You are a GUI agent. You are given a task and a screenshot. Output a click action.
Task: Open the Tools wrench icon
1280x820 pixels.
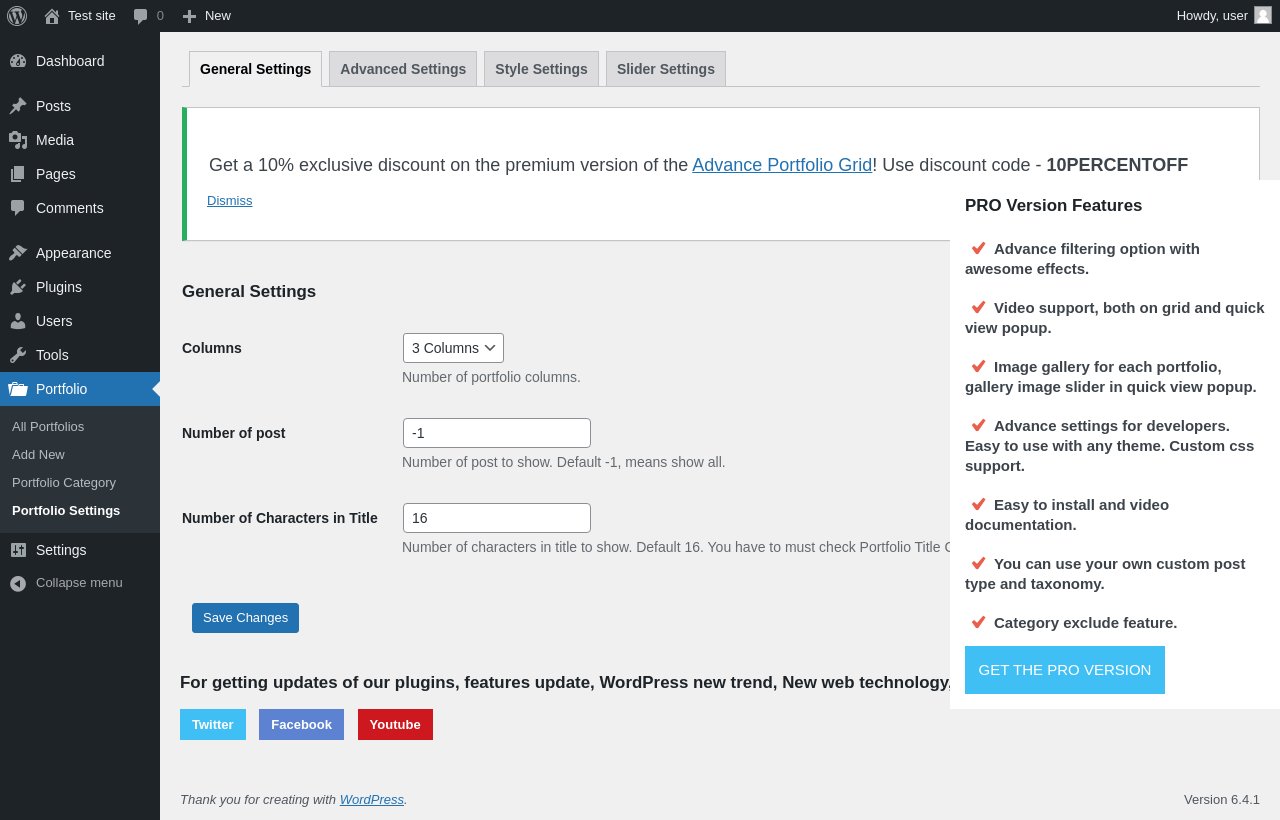point(18,355)
